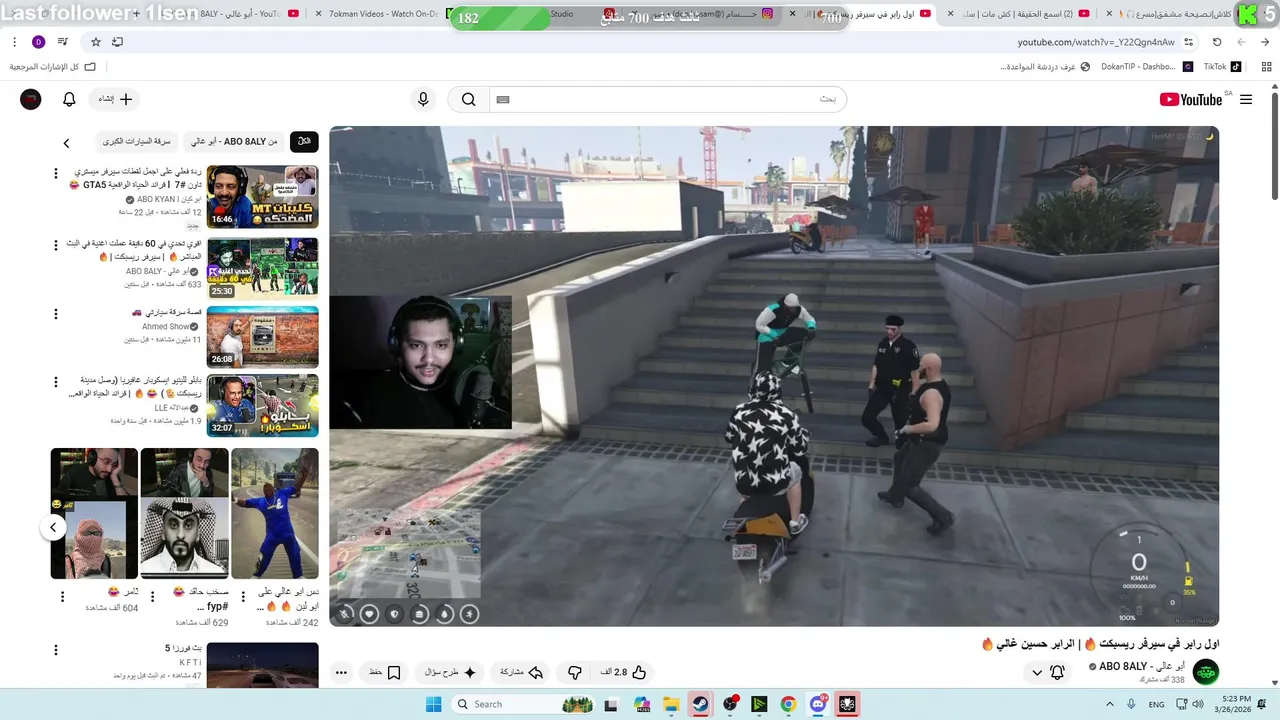Open options for Ahmed Show video

tap(57, 314)
